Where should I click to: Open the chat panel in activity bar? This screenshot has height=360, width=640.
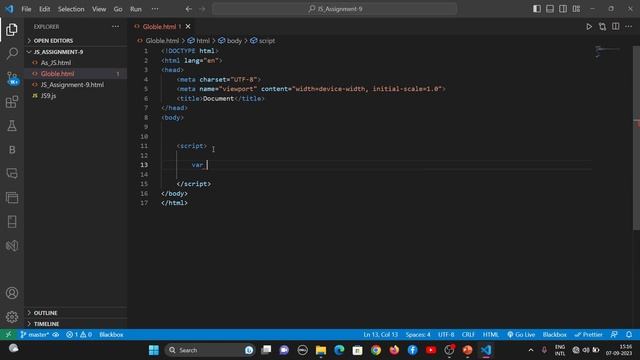12,173
